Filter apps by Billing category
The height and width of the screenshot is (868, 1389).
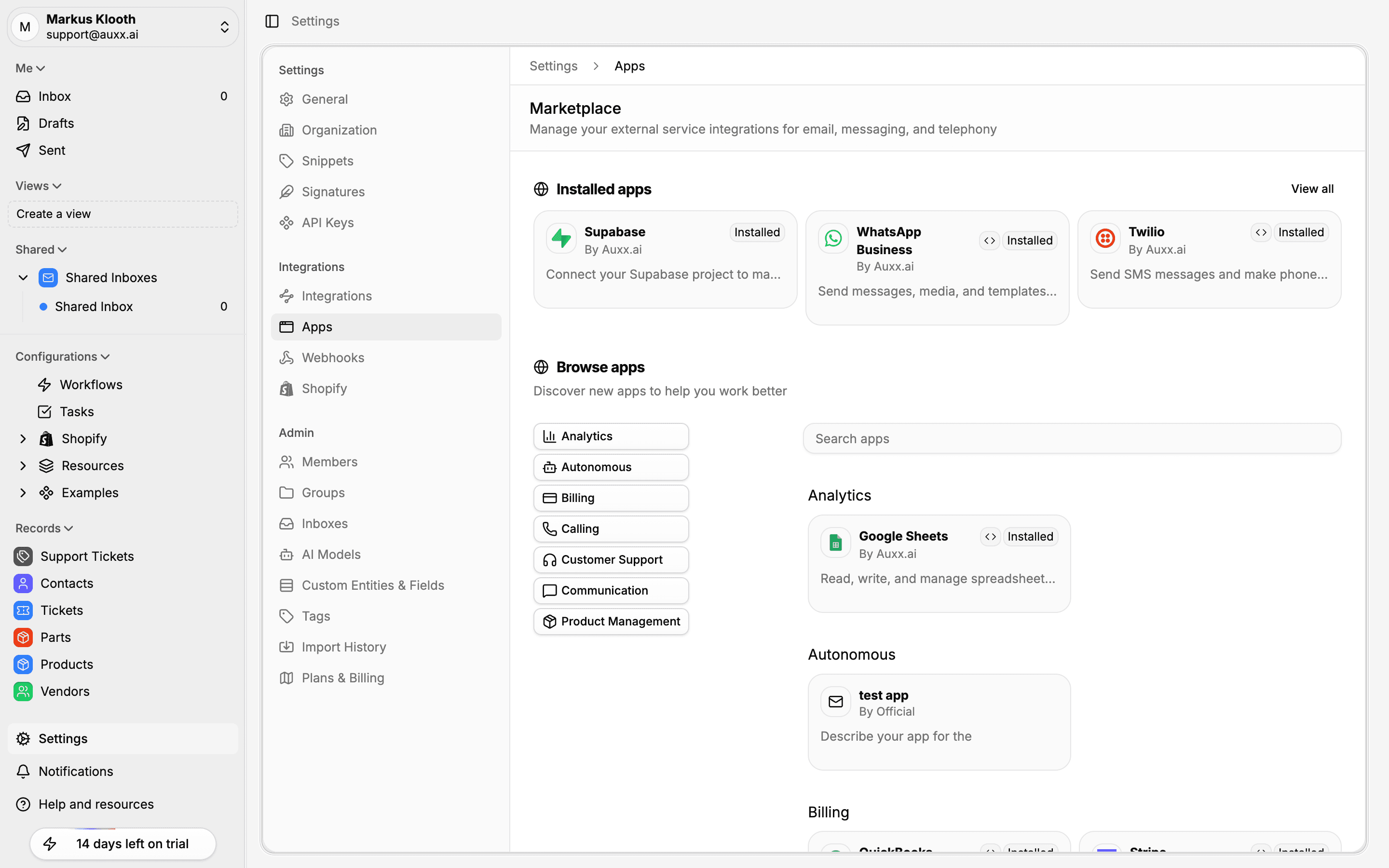[611, 498]
